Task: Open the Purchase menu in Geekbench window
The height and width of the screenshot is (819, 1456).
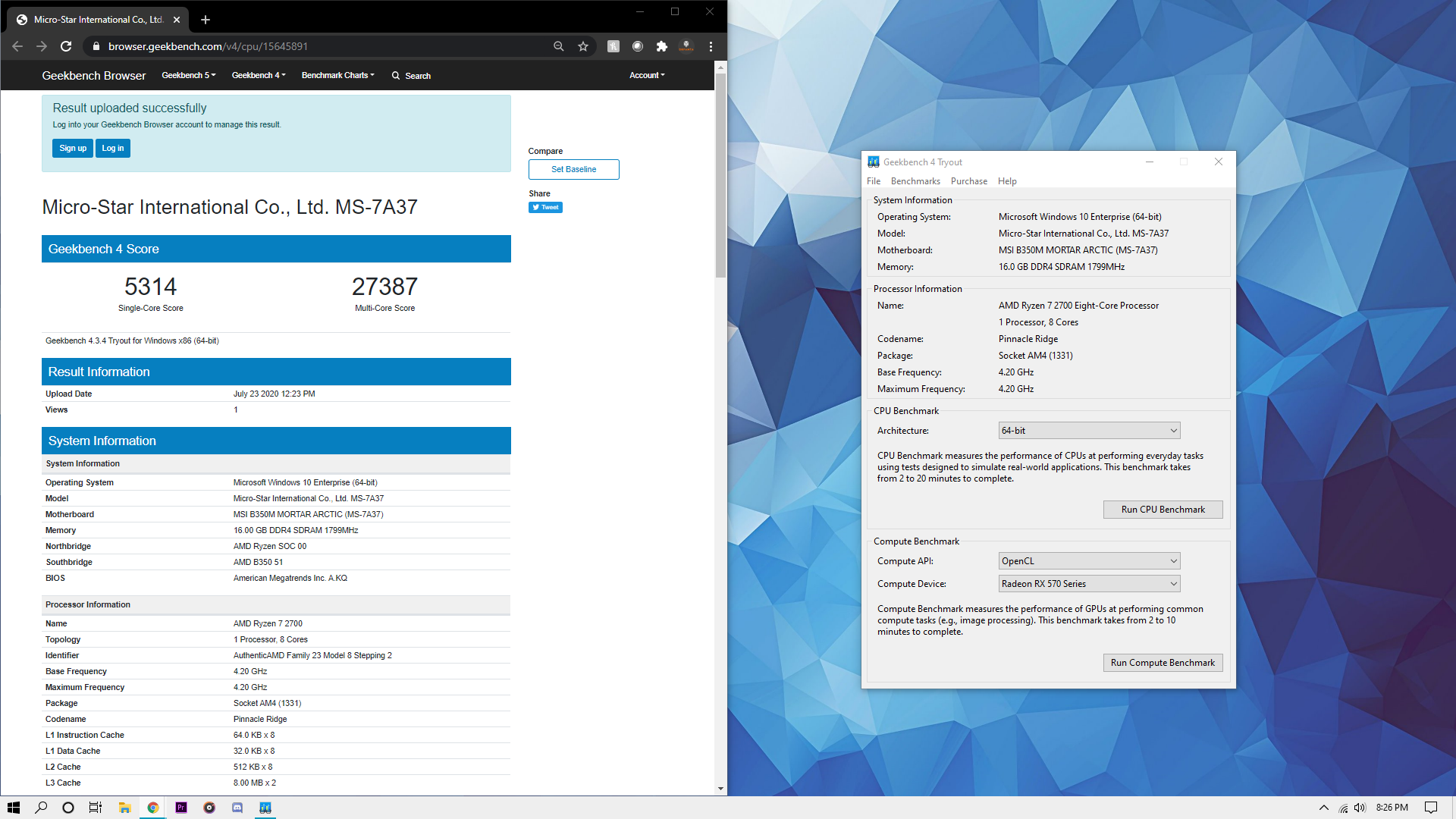Action: coord(969,181)
